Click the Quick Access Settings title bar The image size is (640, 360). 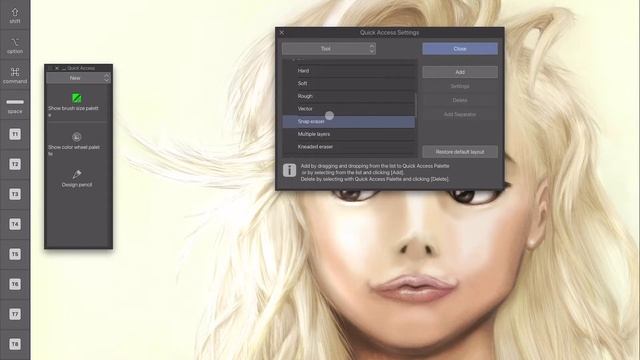[x=389, y=32]
